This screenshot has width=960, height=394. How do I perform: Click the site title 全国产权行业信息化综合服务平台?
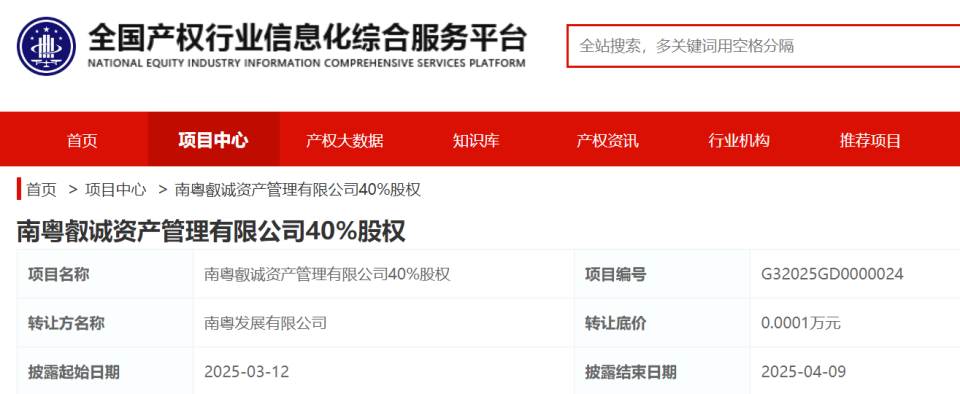click(x=307, y=39)
